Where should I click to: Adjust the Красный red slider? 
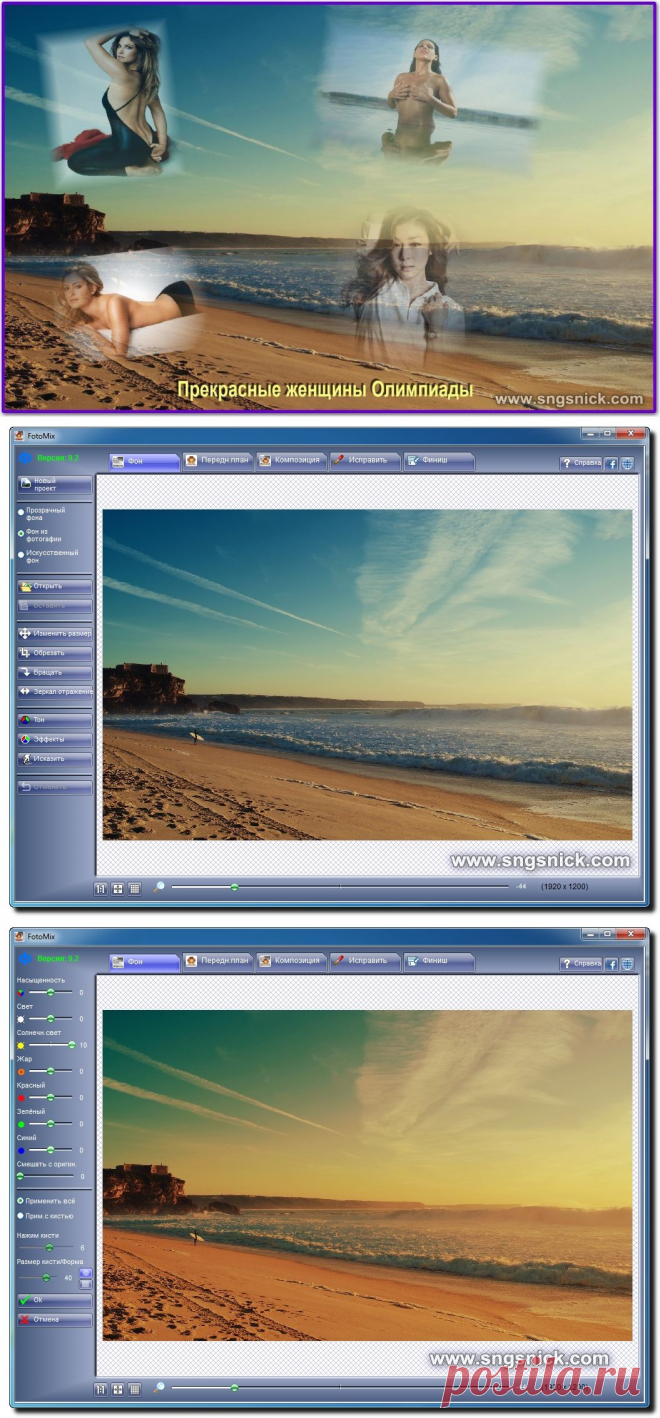50,1097
